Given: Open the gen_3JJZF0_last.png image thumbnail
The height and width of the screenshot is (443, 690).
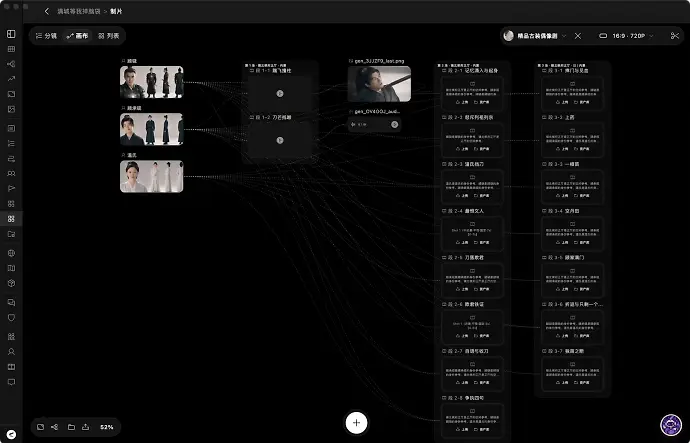Looking at the screenshot, I should click(x=379, y=84).
